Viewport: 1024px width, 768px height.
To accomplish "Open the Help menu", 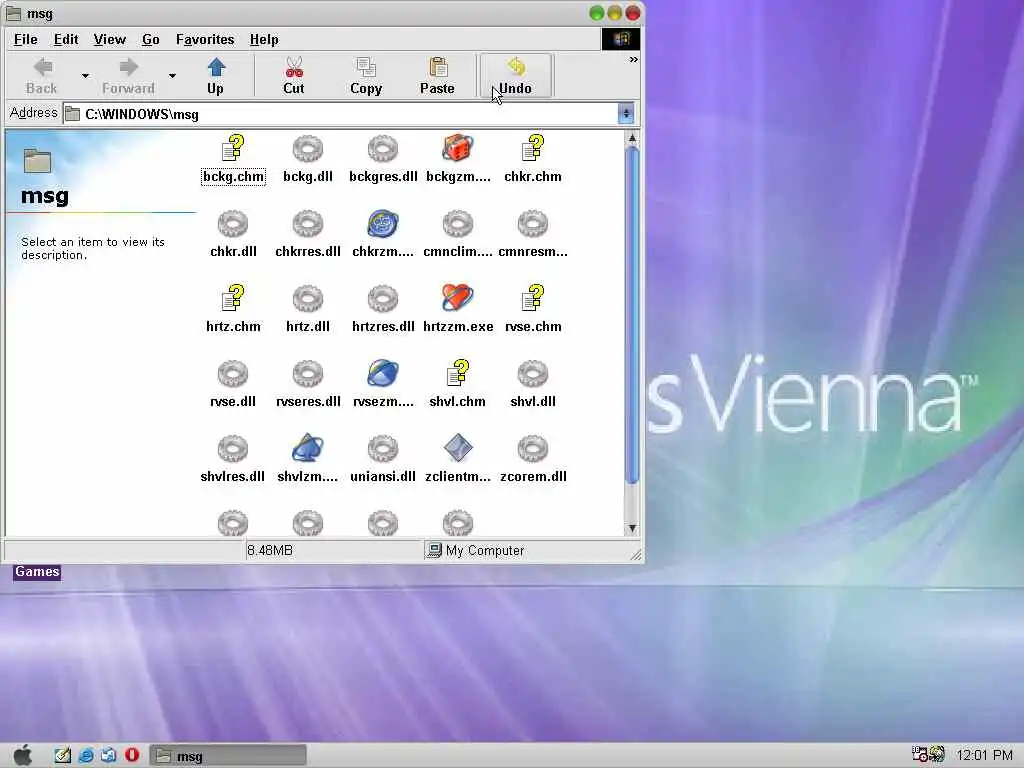I will pyautogui.click(x=264, y=40).
